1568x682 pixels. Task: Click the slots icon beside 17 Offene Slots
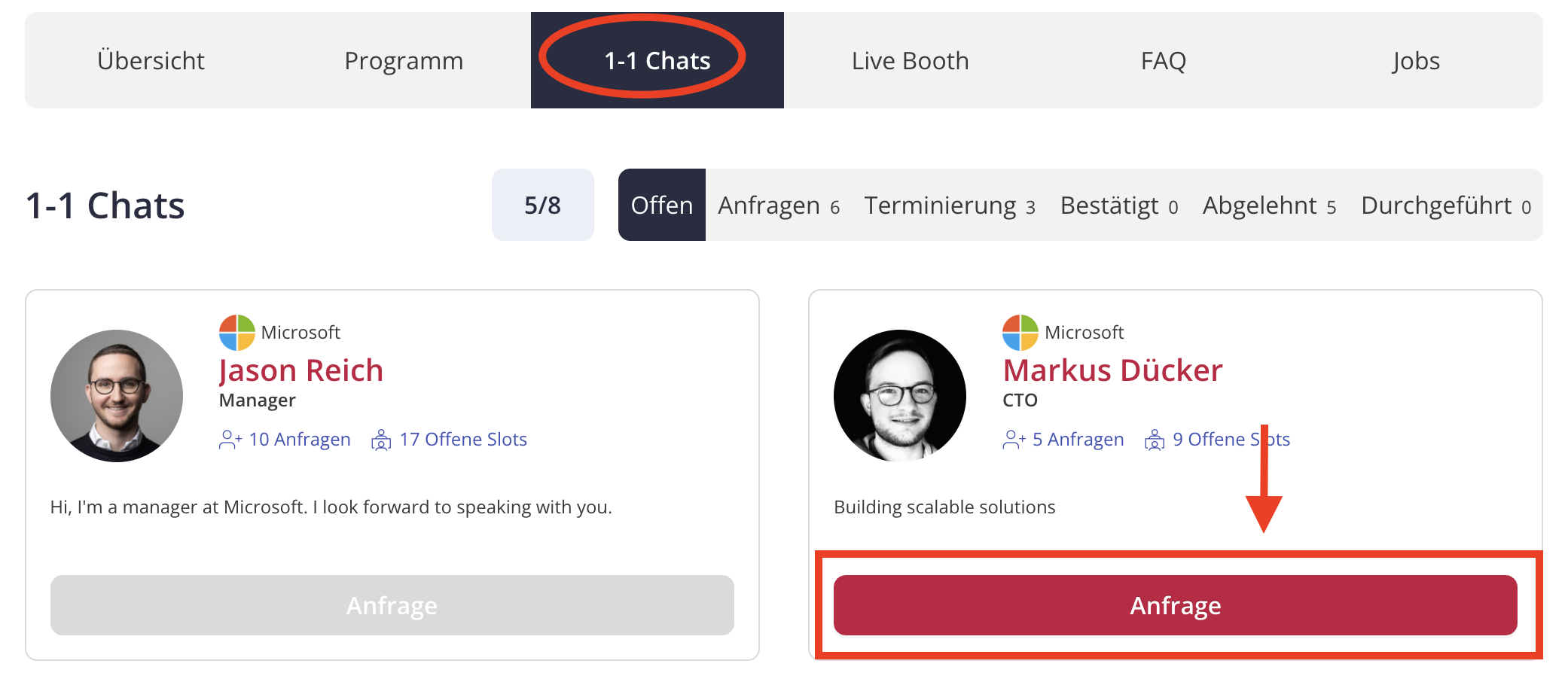click(x=381, y=440)
